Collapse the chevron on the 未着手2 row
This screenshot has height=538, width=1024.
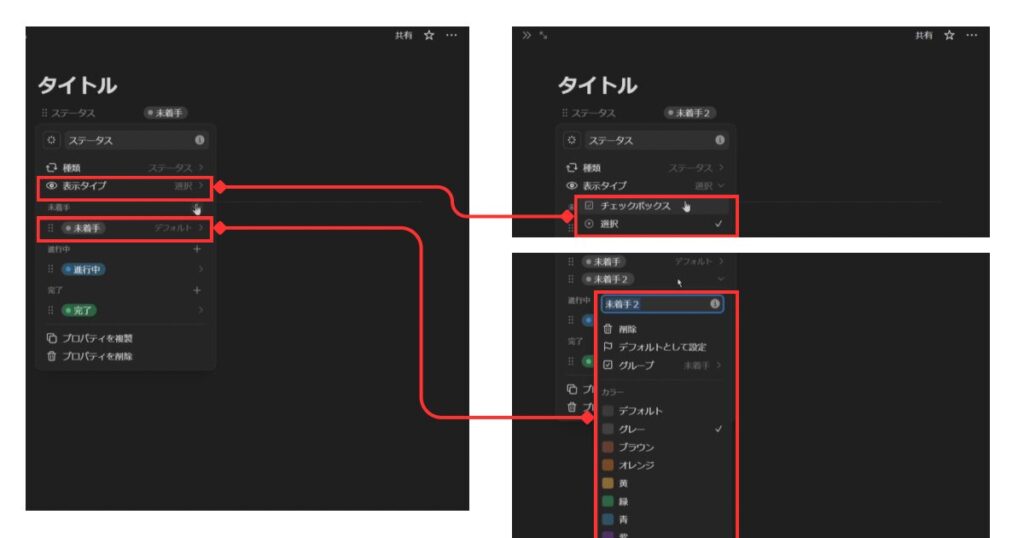click(x=719, y=279)
